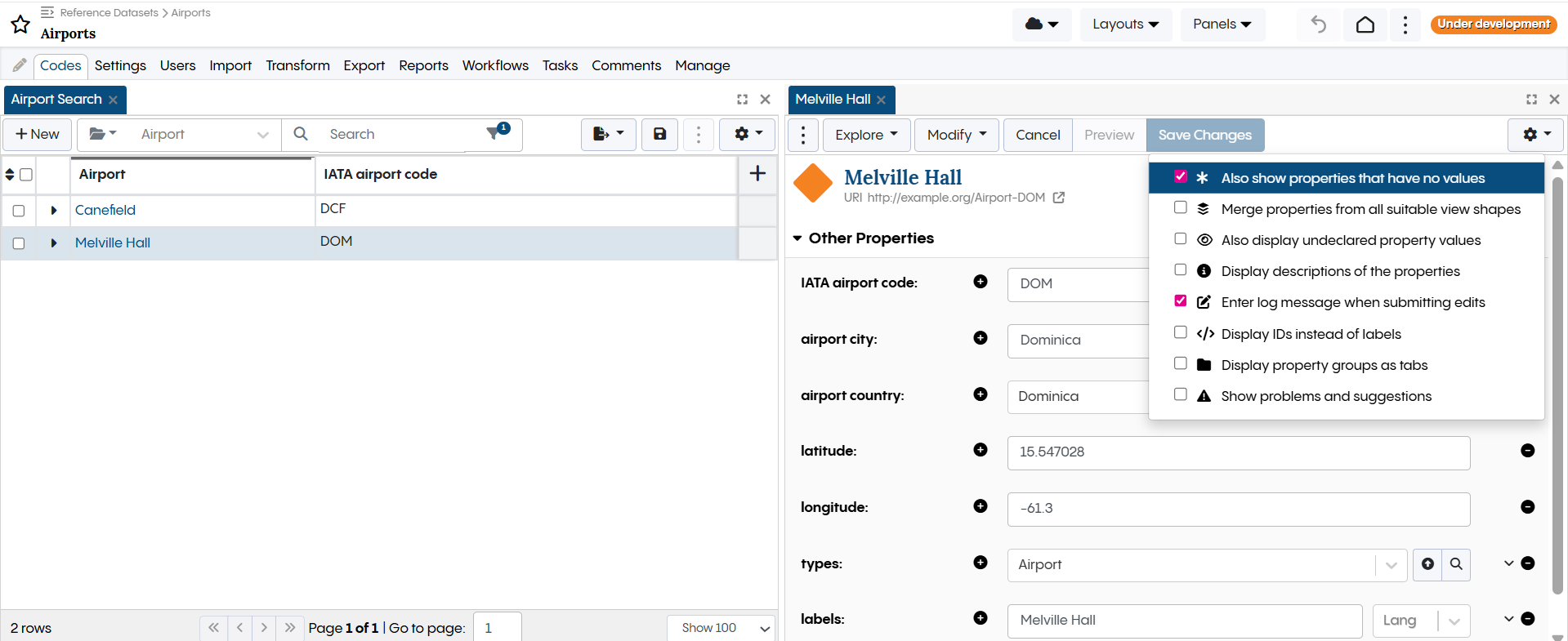Click the undo arrow icon
Image resolution: width=1568 pixels, height=641 pixels.
pyautogui.click(x=1318, y=24)
